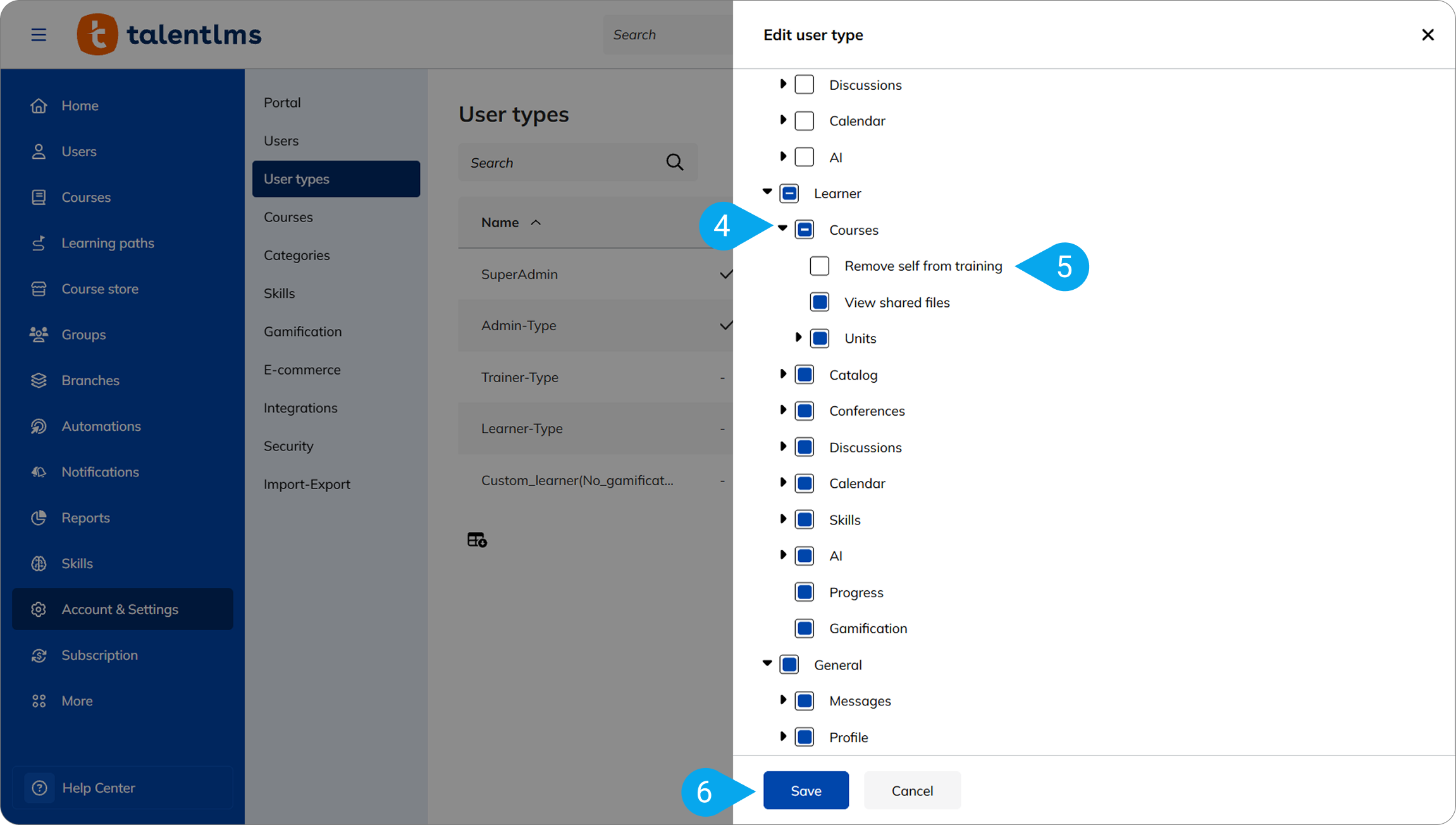Click the add table icon below the list
This screenshot has width=1456, height=825.
[x=477, y=540]
